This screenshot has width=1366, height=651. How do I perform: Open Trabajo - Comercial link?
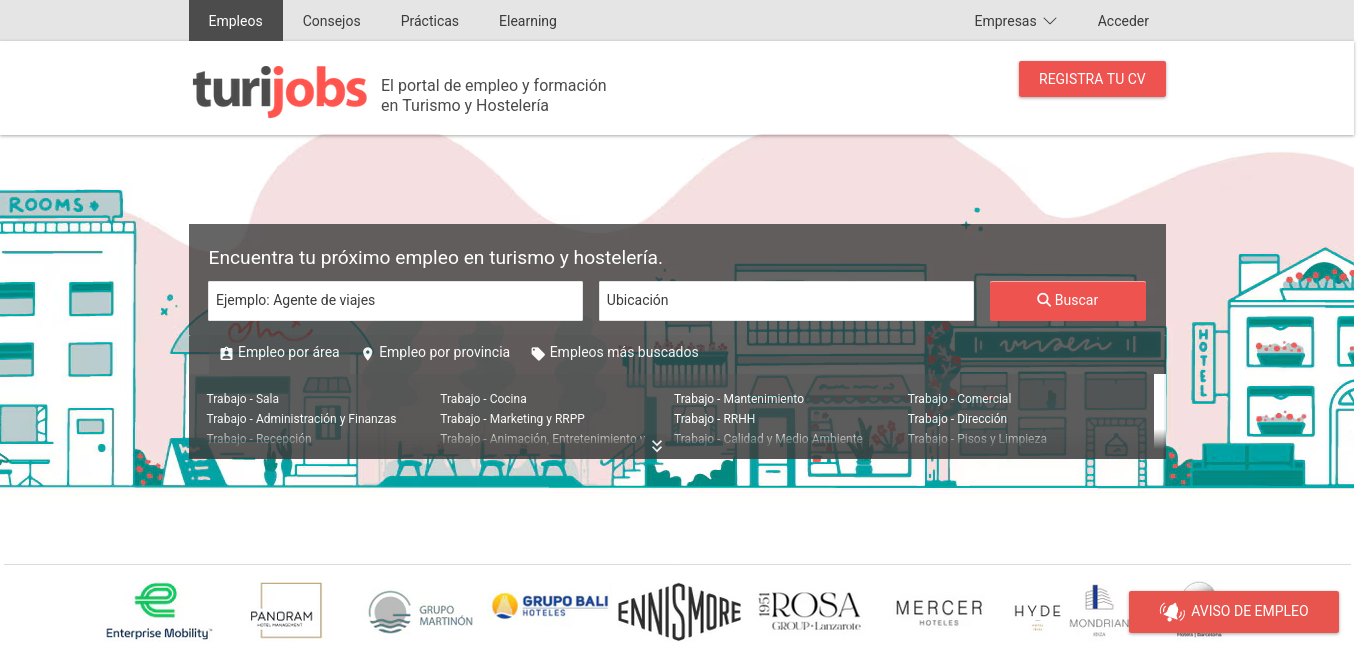pos(959,399)
